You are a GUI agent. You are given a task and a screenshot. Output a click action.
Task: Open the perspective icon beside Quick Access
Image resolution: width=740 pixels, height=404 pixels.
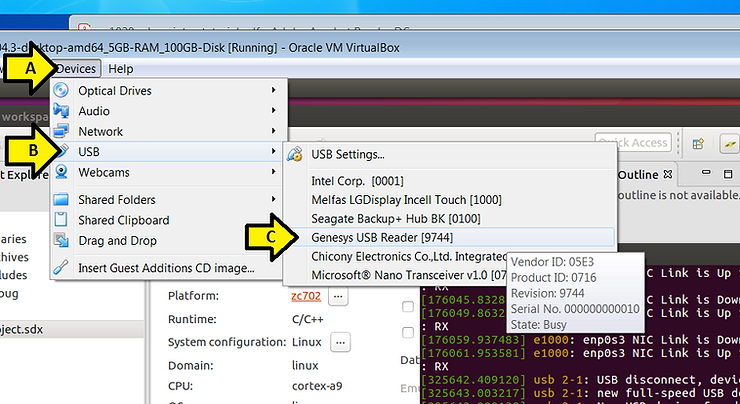pyautogui.click(x=698, y=143)
